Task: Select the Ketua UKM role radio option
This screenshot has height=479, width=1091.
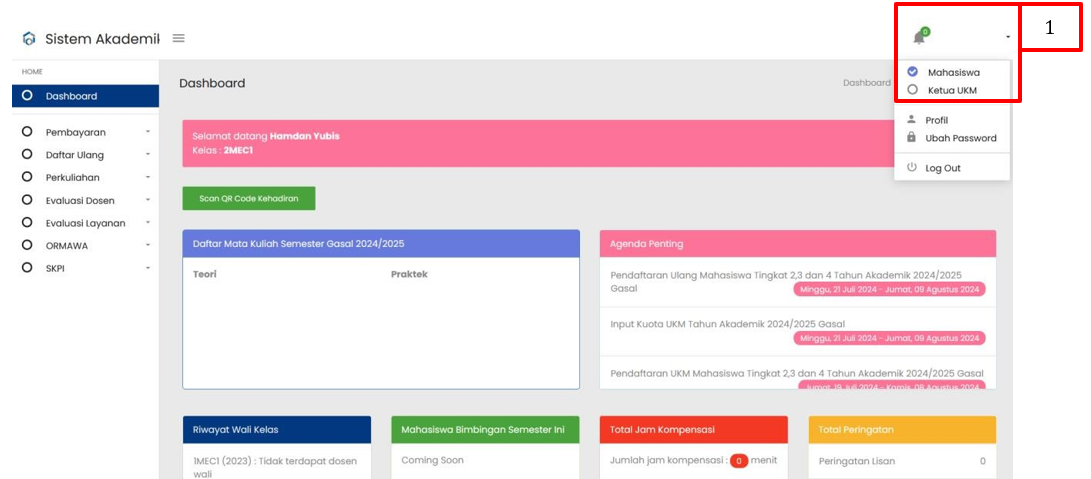Action: click(x=912, y=90)
